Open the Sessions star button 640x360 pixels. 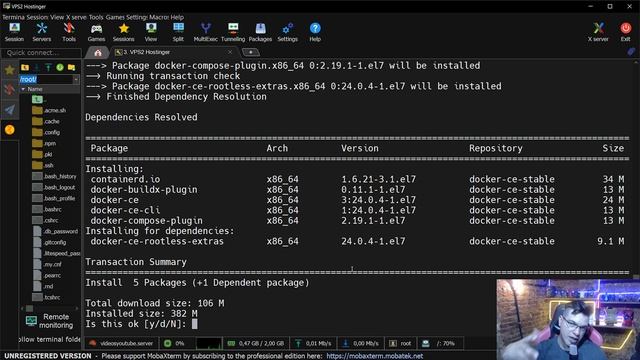(x=124, y=32)
